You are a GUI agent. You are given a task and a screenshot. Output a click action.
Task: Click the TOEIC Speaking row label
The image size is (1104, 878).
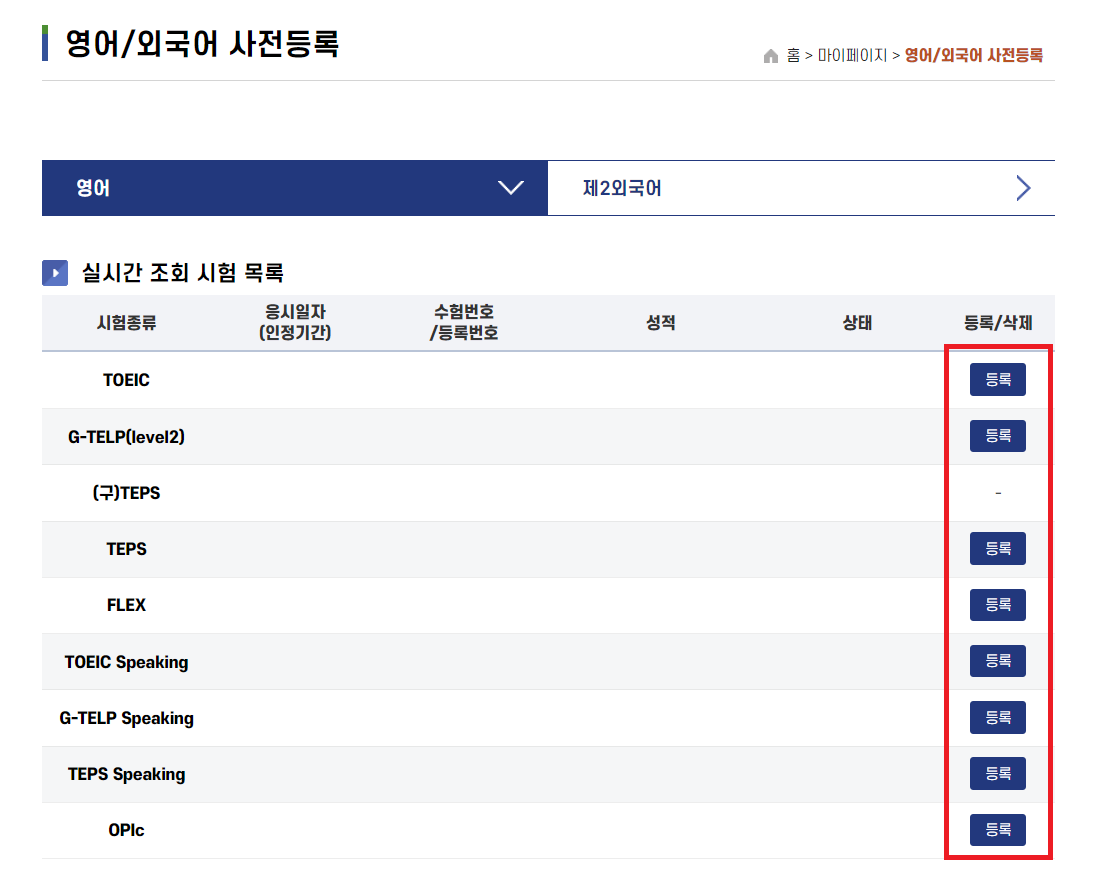[x=126, y=662]
